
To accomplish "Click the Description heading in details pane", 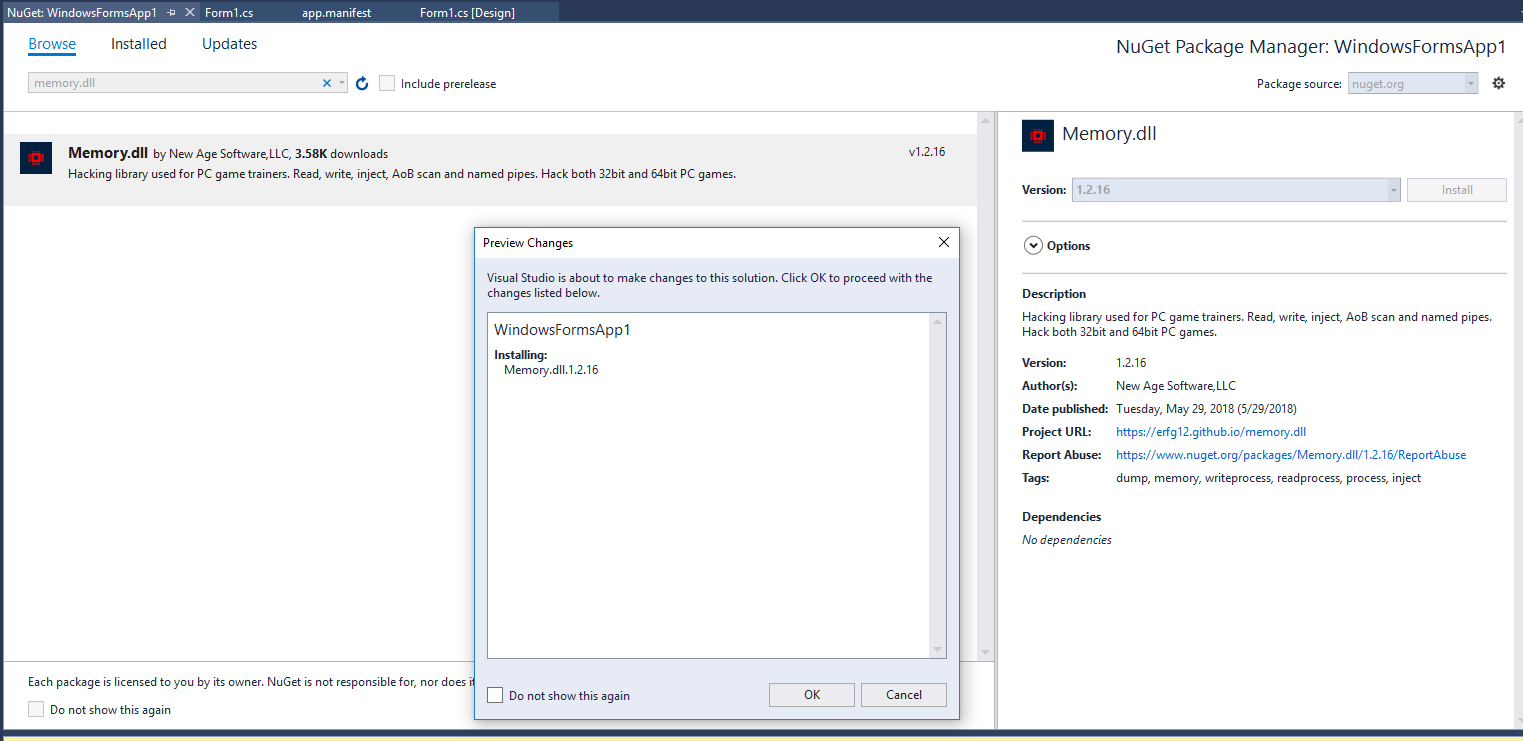I will [x=1054, y=294].
